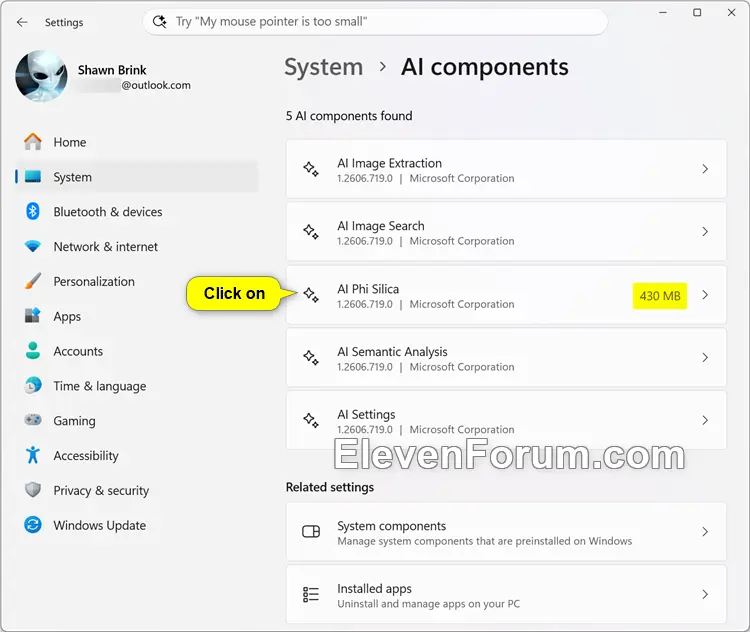Open the Bluetooth icon in sidebar

(x=33, y=211)
